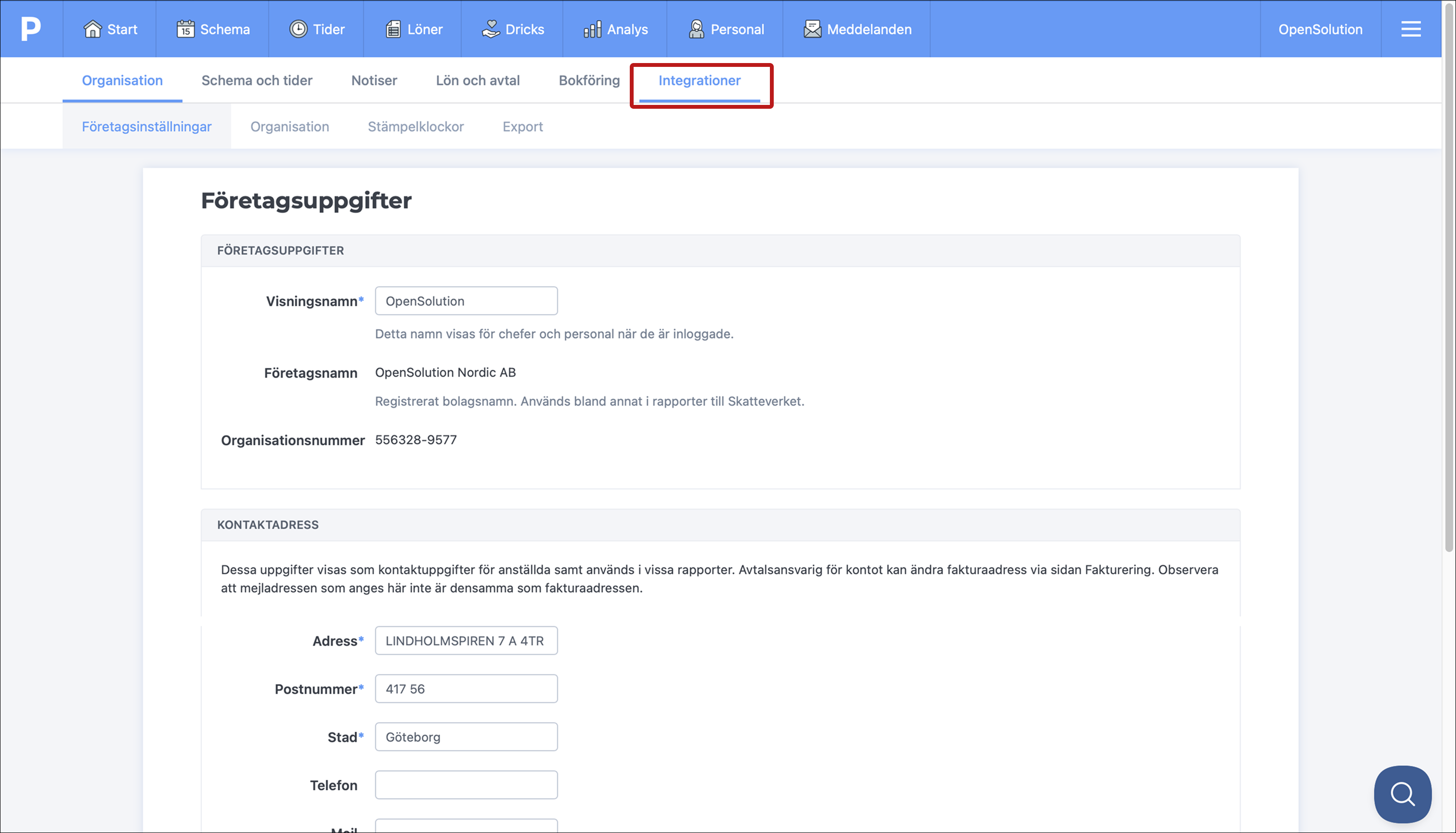1456x833 pixels.
Task: Click the Registrerat bolagsnamn helper text
Action: click(x=589, y=402)
